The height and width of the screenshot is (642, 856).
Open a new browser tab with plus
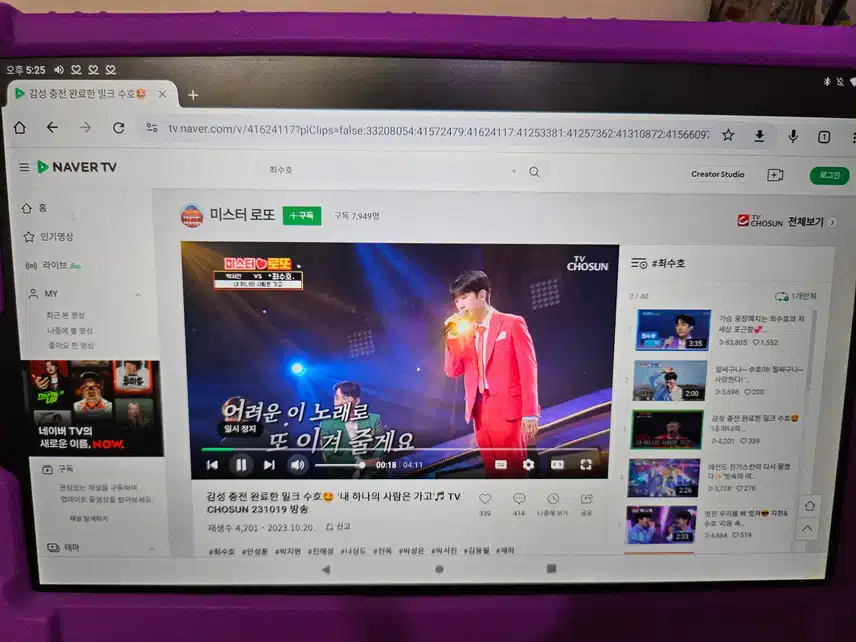coord(193,95)
